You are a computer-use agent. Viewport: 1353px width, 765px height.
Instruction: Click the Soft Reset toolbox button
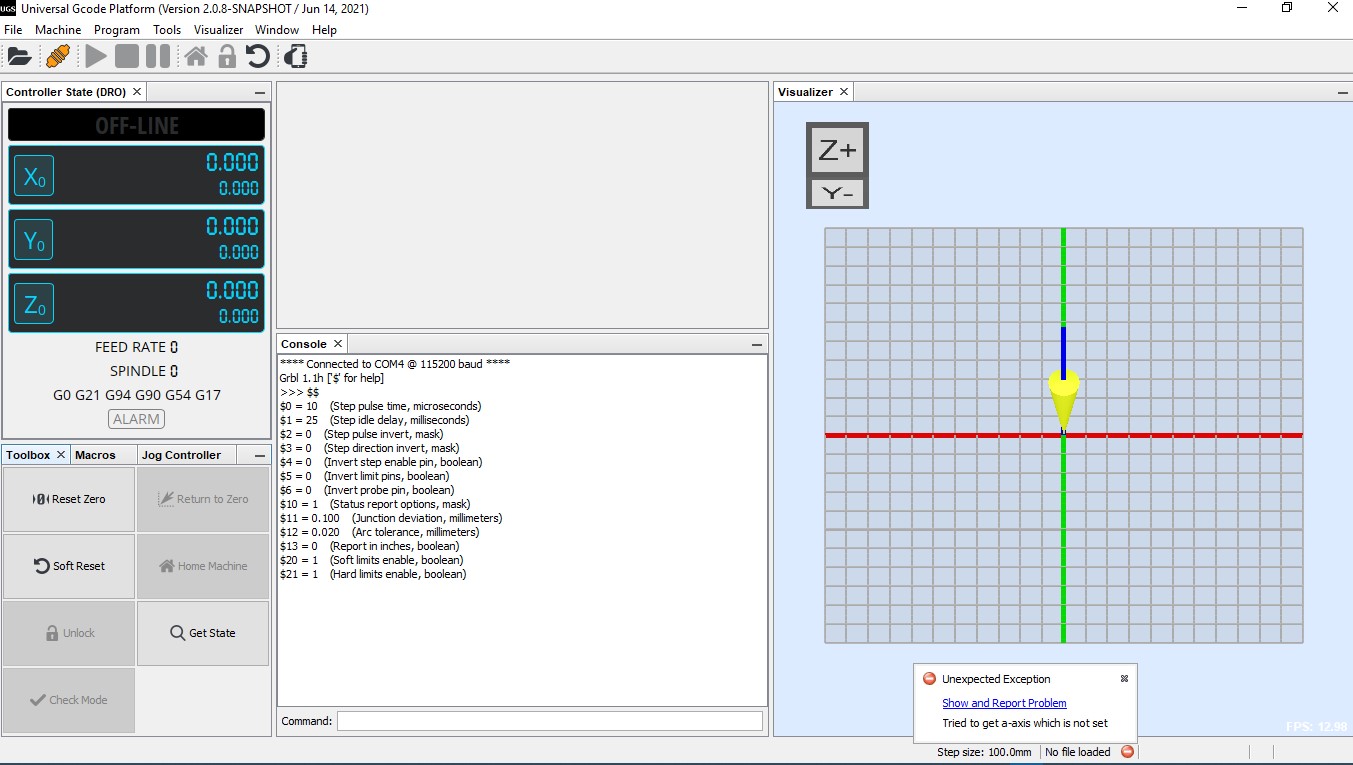(x=69, y=566)
